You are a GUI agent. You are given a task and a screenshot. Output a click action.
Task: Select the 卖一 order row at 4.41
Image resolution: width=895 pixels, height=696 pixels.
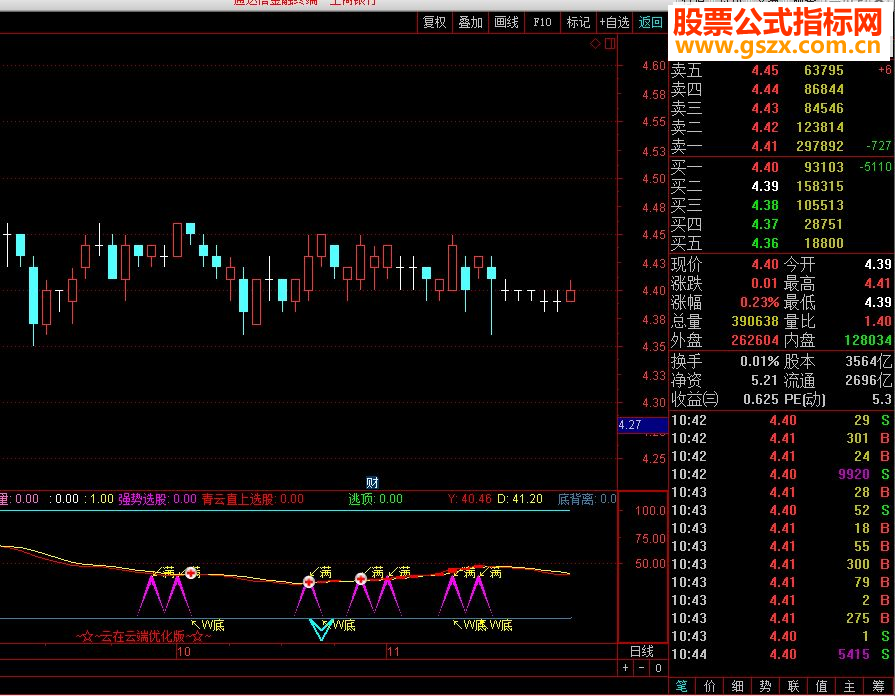781,146
